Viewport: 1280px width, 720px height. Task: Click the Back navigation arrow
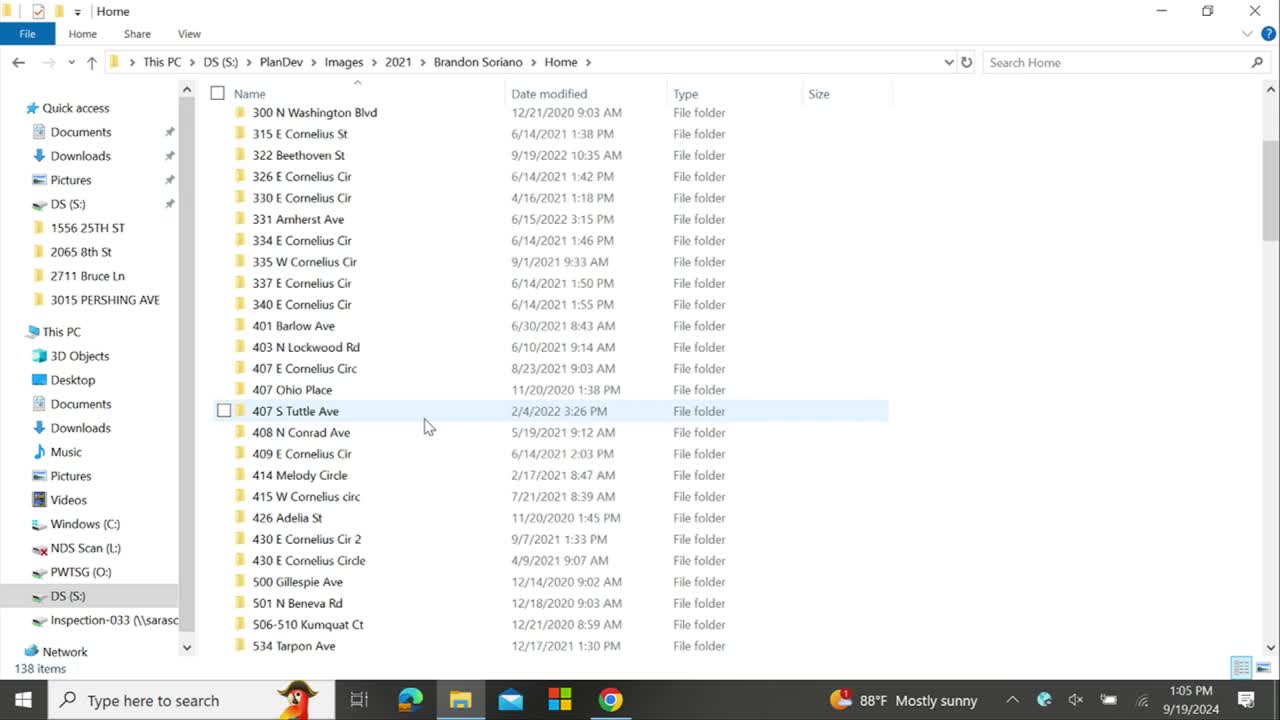(18, 62)
